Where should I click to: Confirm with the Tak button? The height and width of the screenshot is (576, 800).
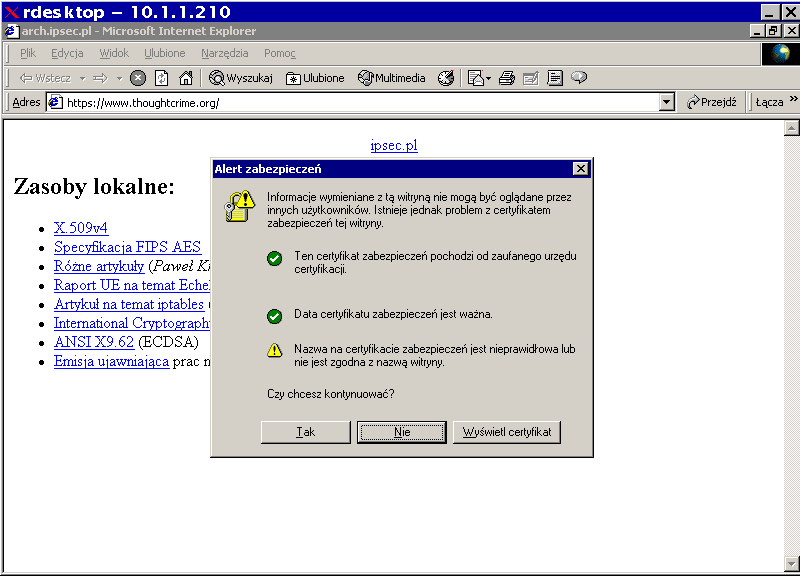pyautogui.click(x=306, y=432)
